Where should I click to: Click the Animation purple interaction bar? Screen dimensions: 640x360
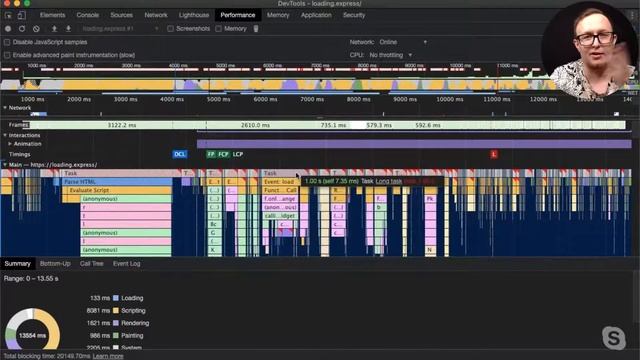pyautogui.click(x=414, y=144)
